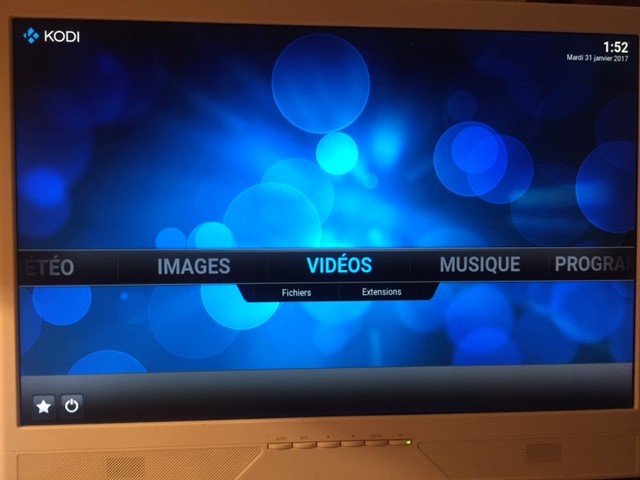Screen dimensions: 640x480
Task: Open the power shutdown menu icon
Action: click(x=71, y=405)
